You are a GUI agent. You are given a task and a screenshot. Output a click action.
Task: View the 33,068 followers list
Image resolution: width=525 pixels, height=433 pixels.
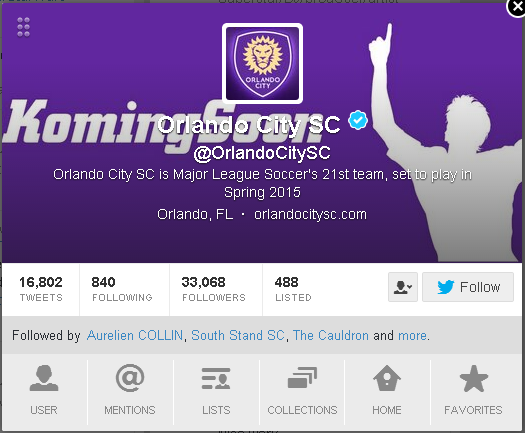pos(214,289)
